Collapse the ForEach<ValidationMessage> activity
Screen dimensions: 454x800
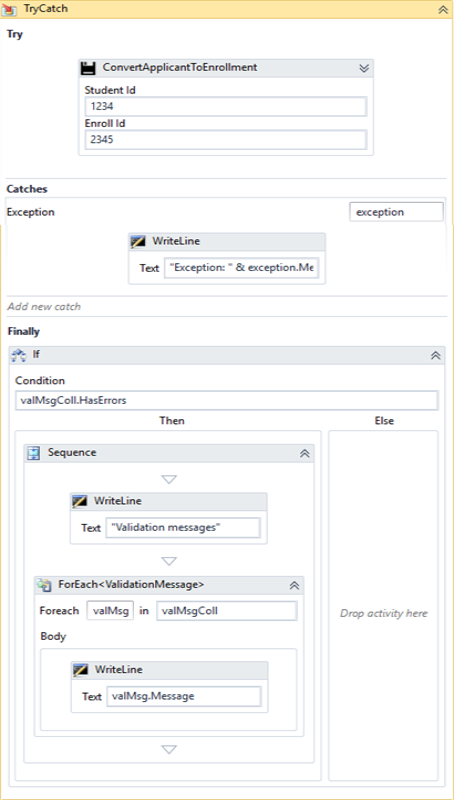(294, 586)
